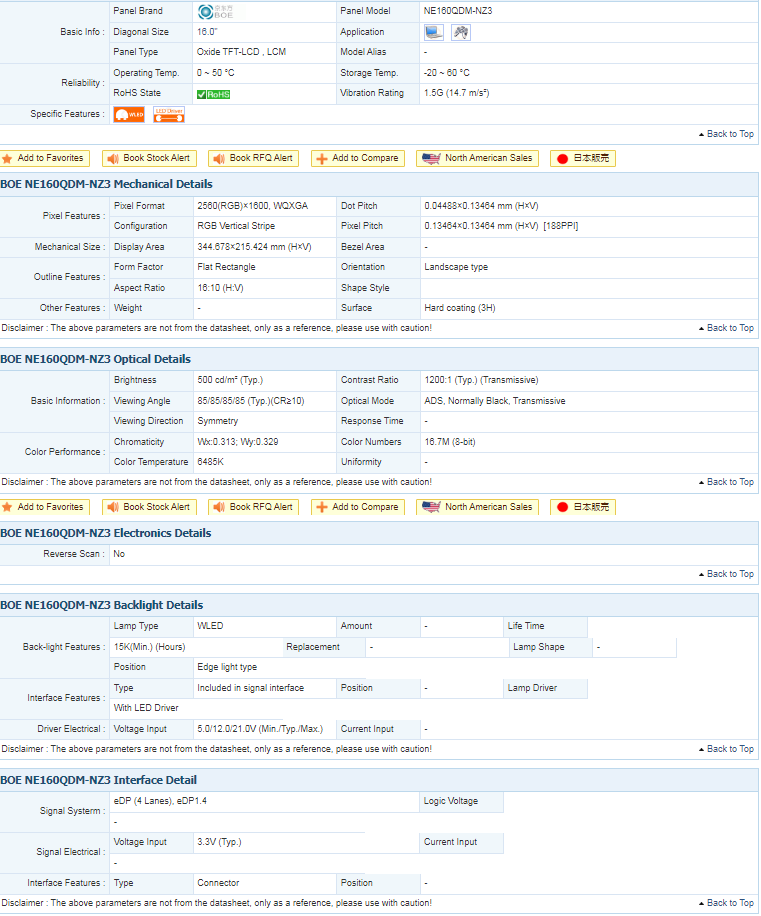Click the dot pitch value 0.04488×0.13464 mm
The width and height of the screenshot is (761, 916).
(x=482, y=206)
